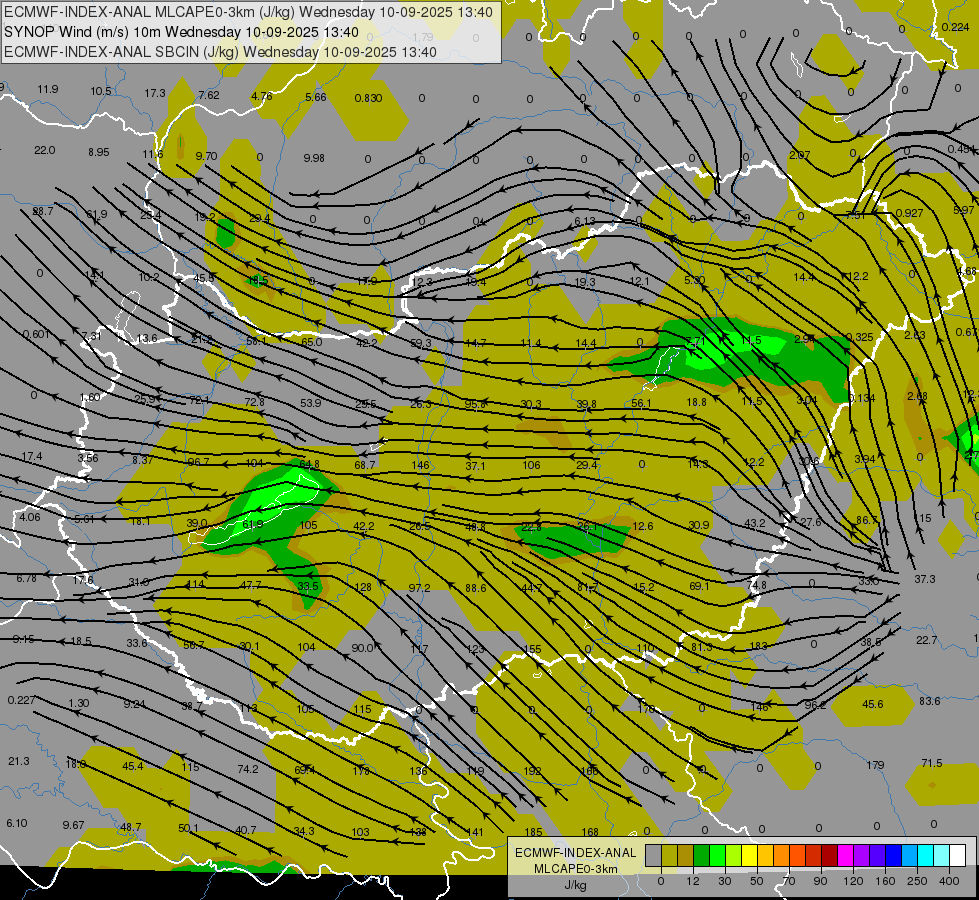Click the pure yellow legend swatch
The image size is (979, 900).
tap(749, 856)
